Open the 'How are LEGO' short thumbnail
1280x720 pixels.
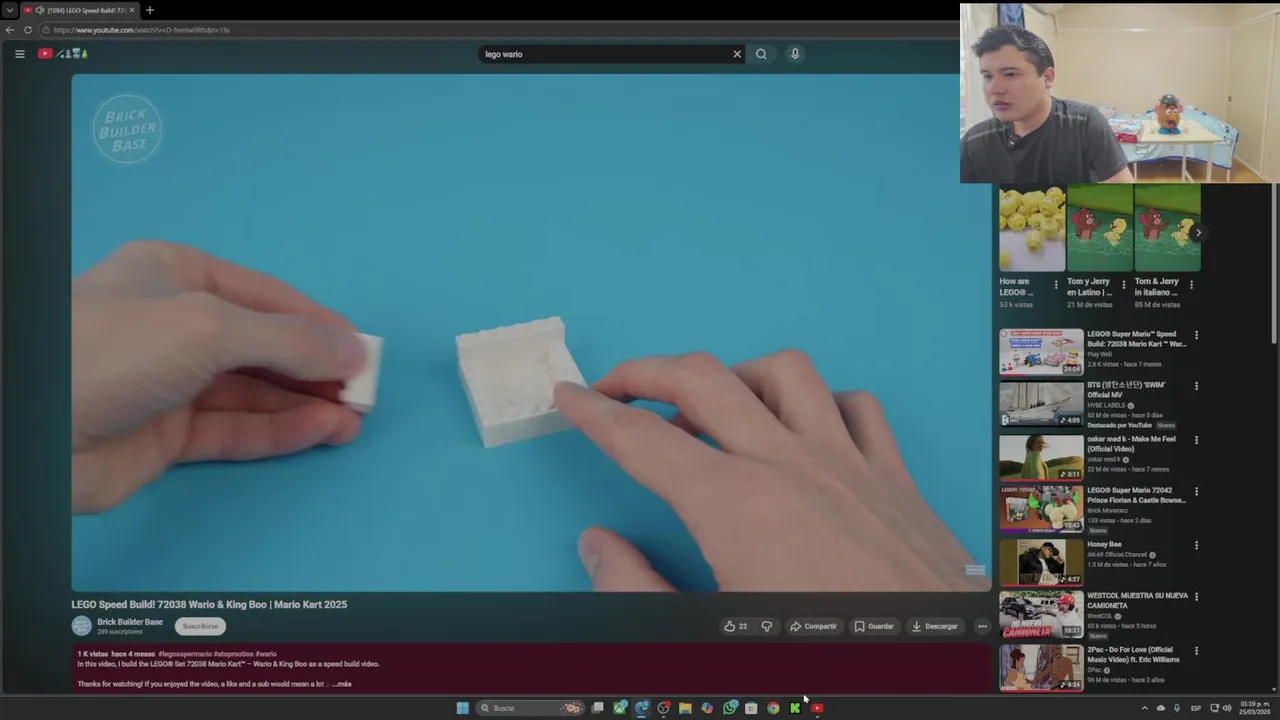click(x=1032, y=227)
